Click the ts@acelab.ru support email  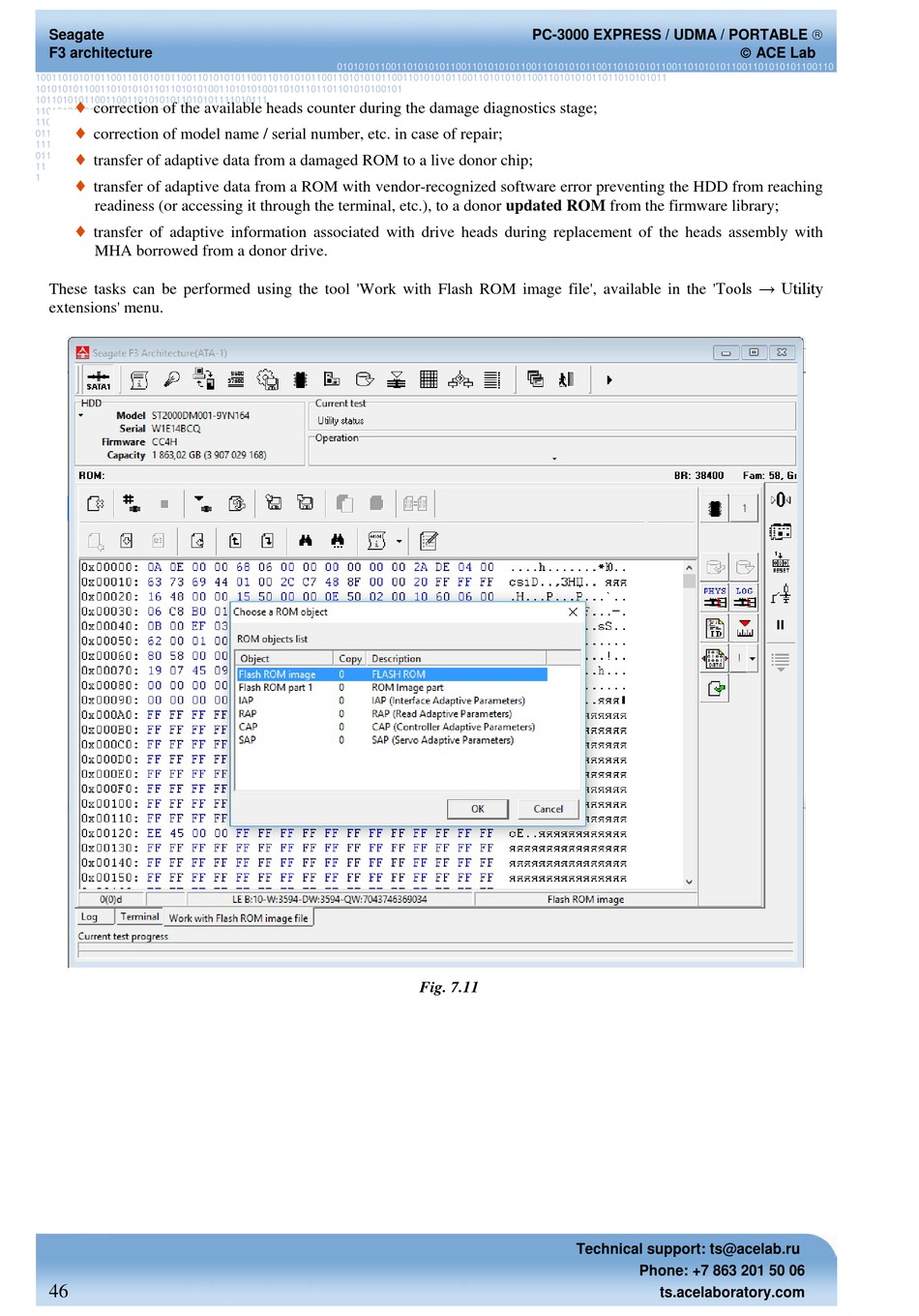[755, 1249]
